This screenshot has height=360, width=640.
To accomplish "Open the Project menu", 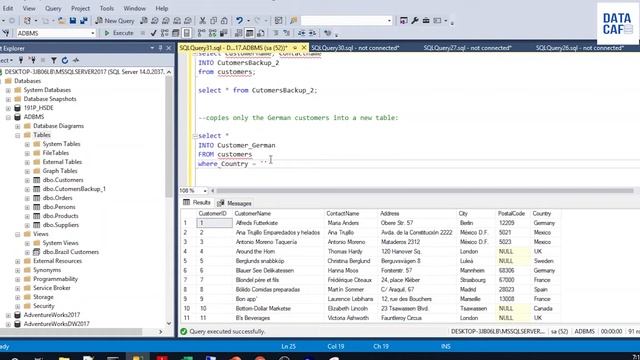I will pos(80,8).
